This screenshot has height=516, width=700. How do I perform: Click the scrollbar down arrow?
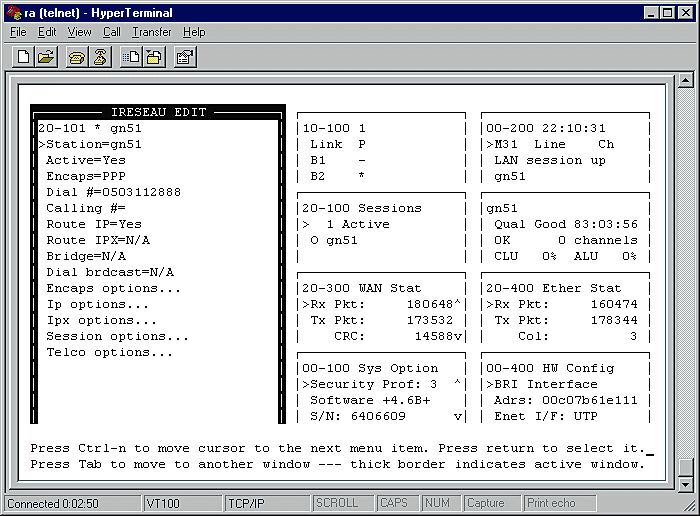pyautogui.click(x=686, y=485)
